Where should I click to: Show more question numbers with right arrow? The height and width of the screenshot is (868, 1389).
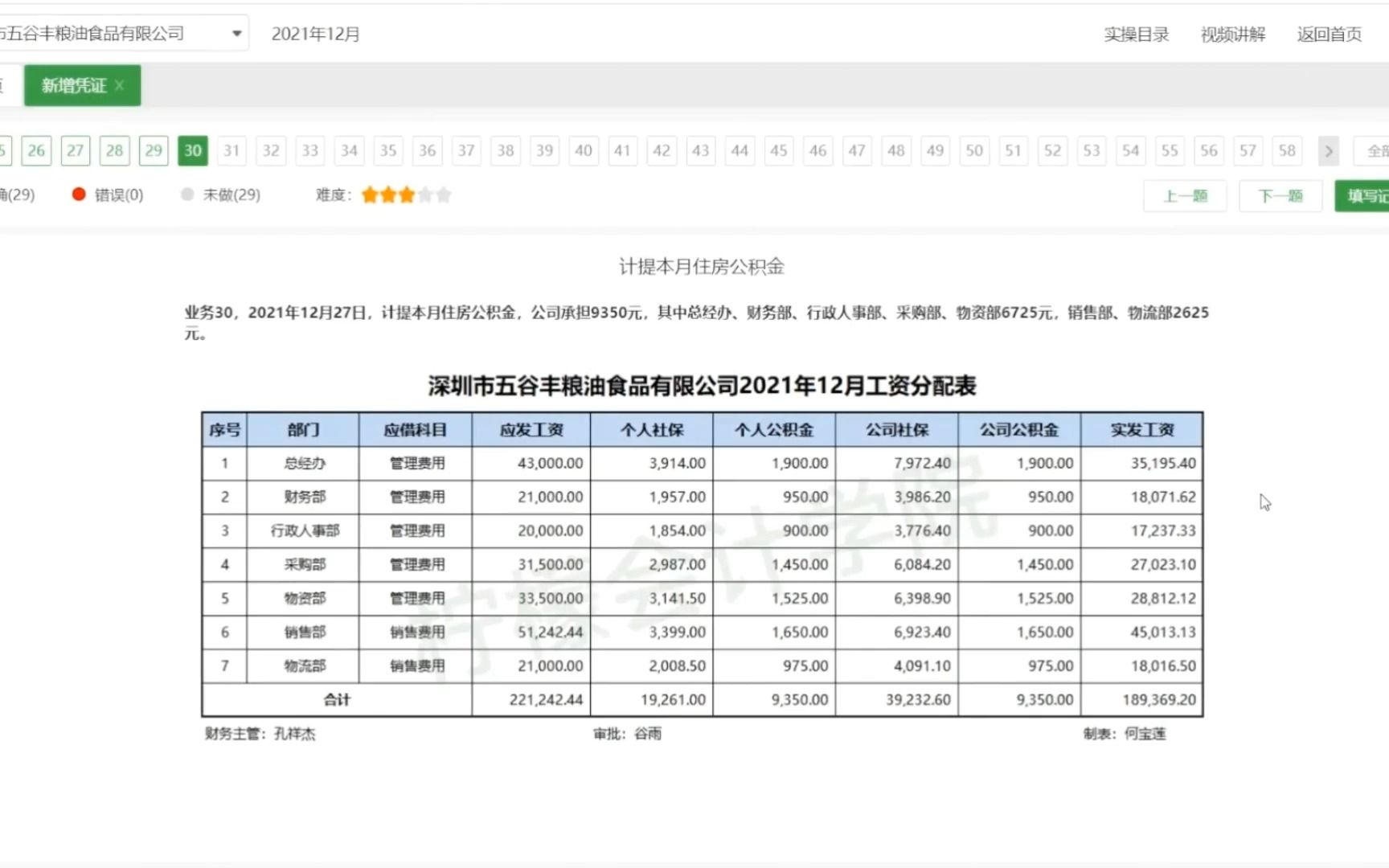pyautogui.click(x=1329, y=150)
